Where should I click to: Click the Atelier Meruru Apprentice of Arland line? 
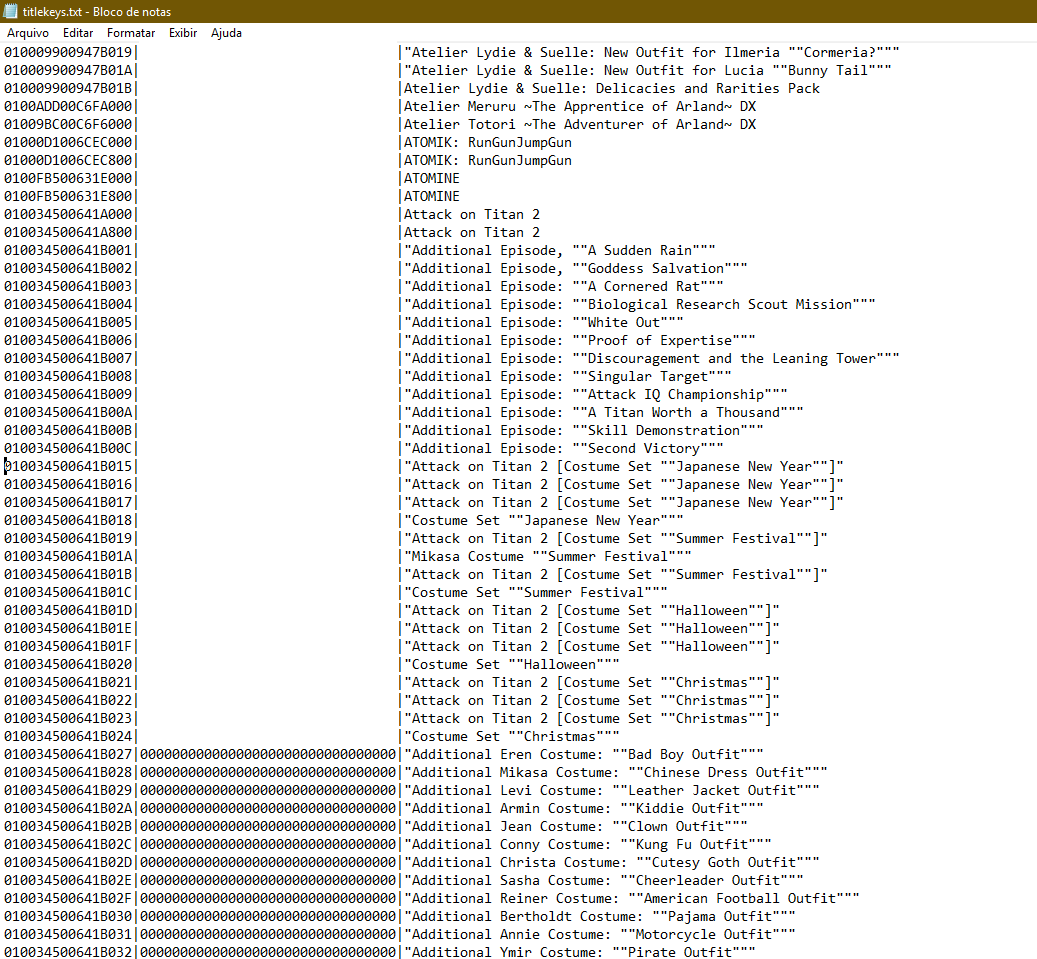[x=580, y=106]
